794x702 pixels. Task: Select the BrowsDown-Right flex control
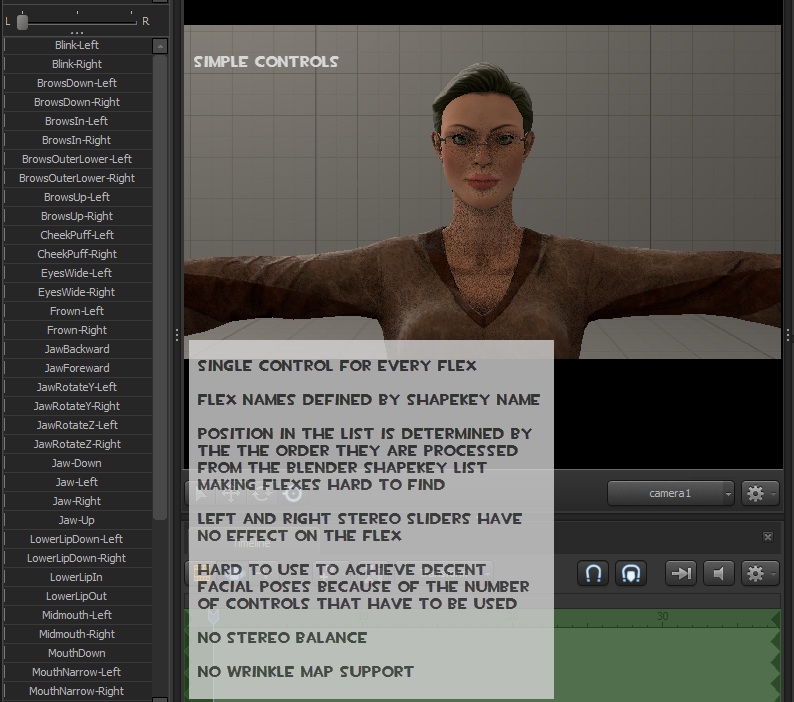77,102
